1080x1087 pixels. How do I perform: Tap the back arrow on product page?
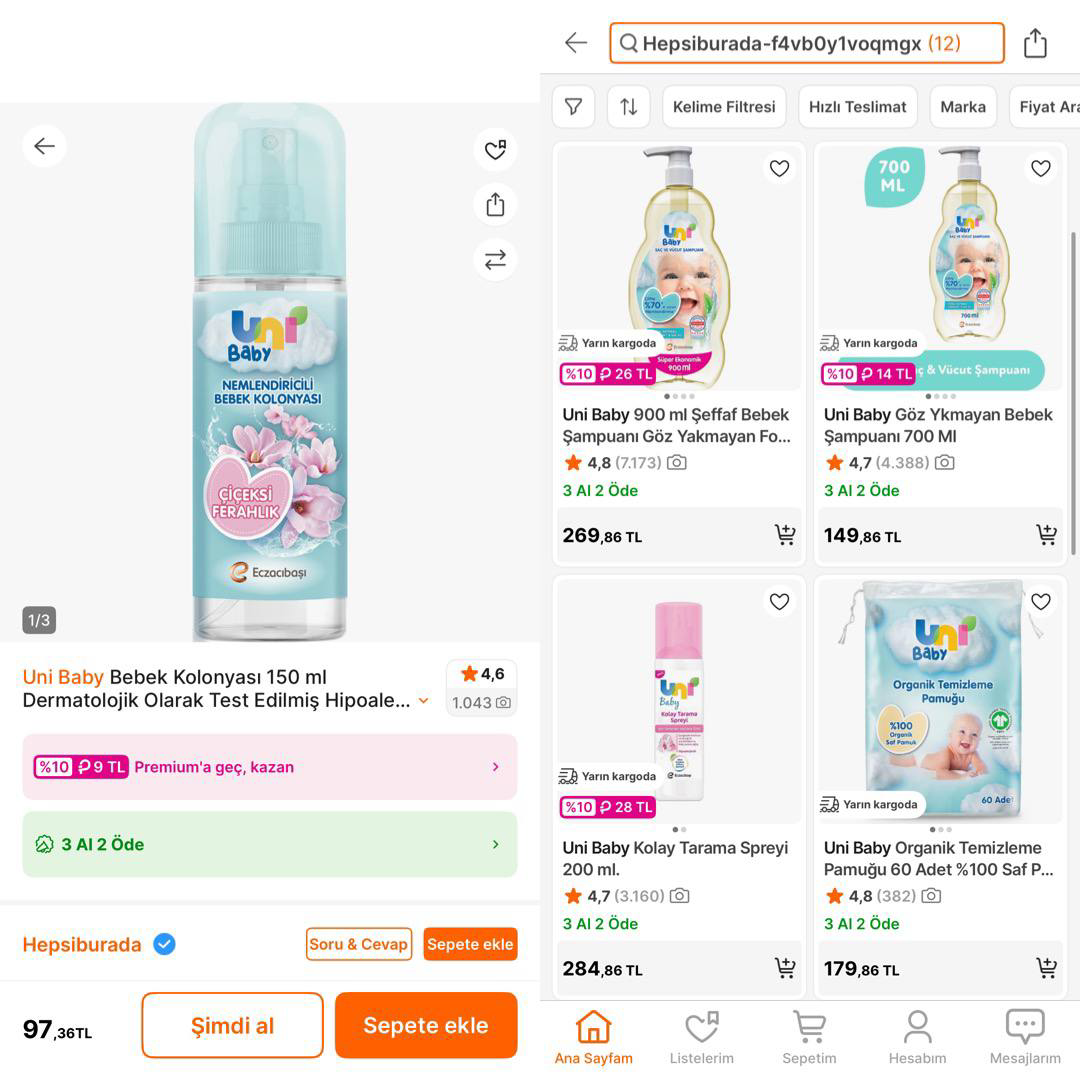point(44,146)
